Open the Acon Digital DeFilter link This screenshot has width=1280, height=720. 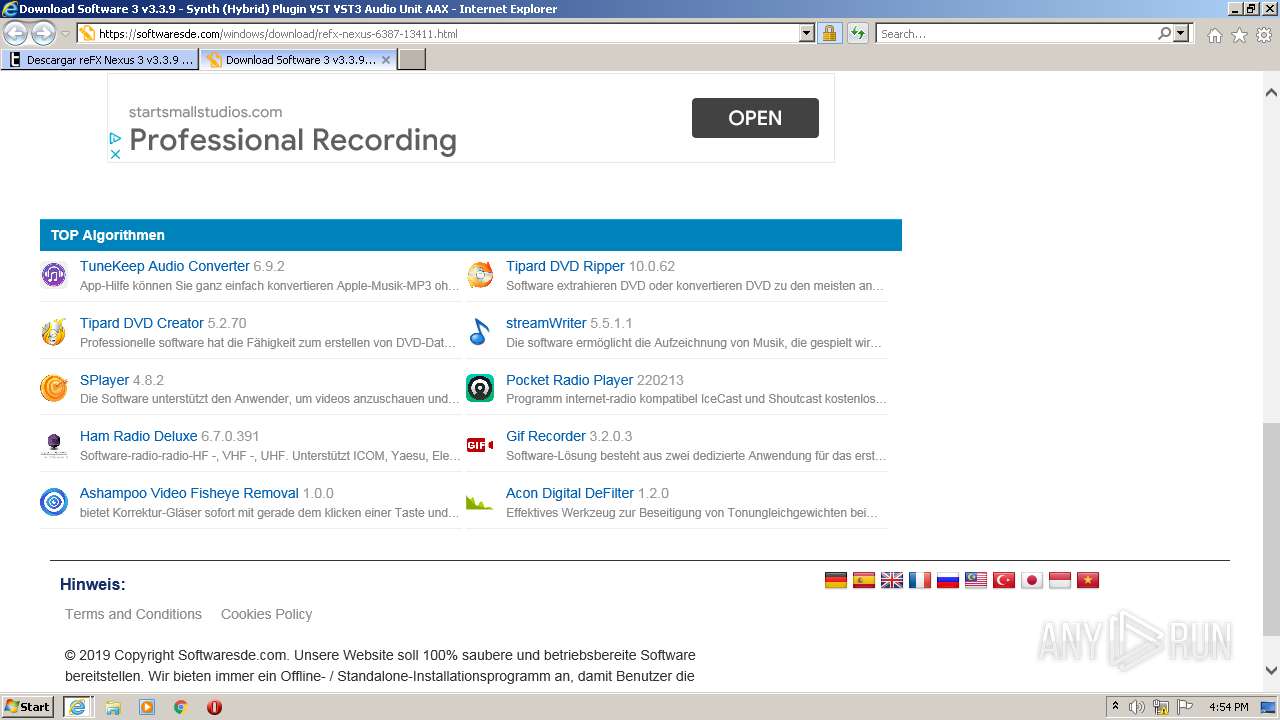click(570, 493)
